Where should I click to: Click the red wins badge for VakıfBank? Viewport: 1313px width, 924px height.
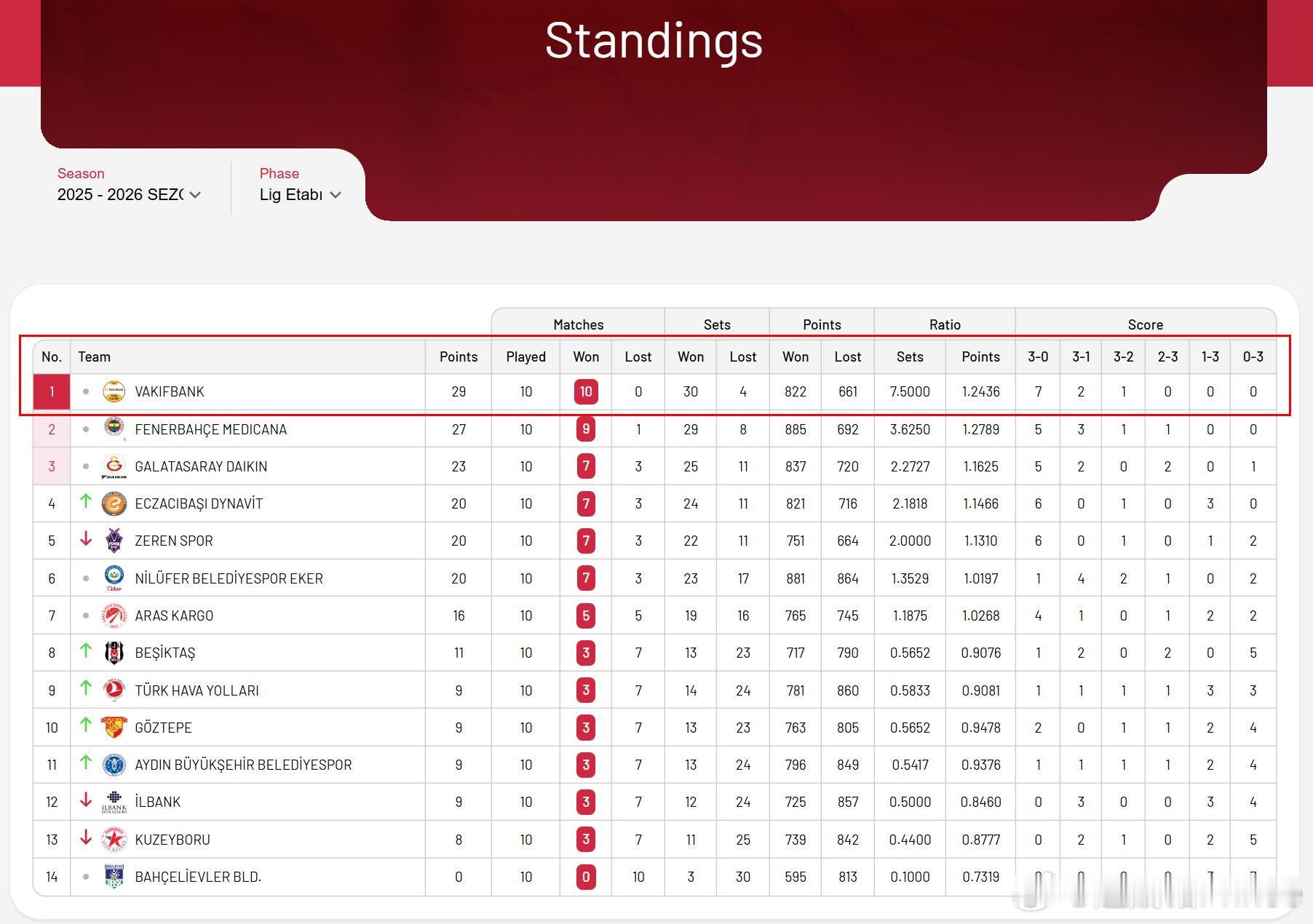pyautogui.click(x=586, y=391)
